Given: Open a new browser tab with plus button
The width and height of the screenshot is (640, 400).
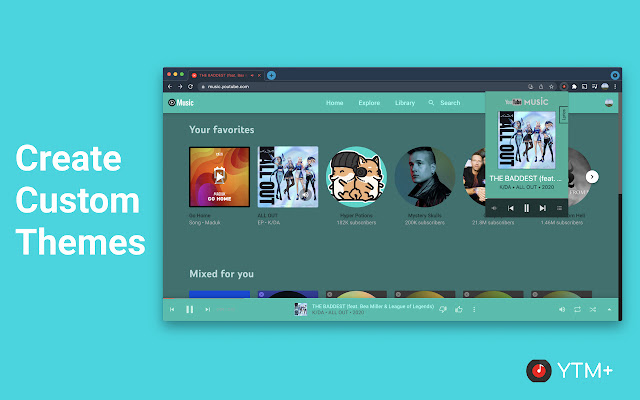Looking at the screenshot, I should [x=271, y=75].
